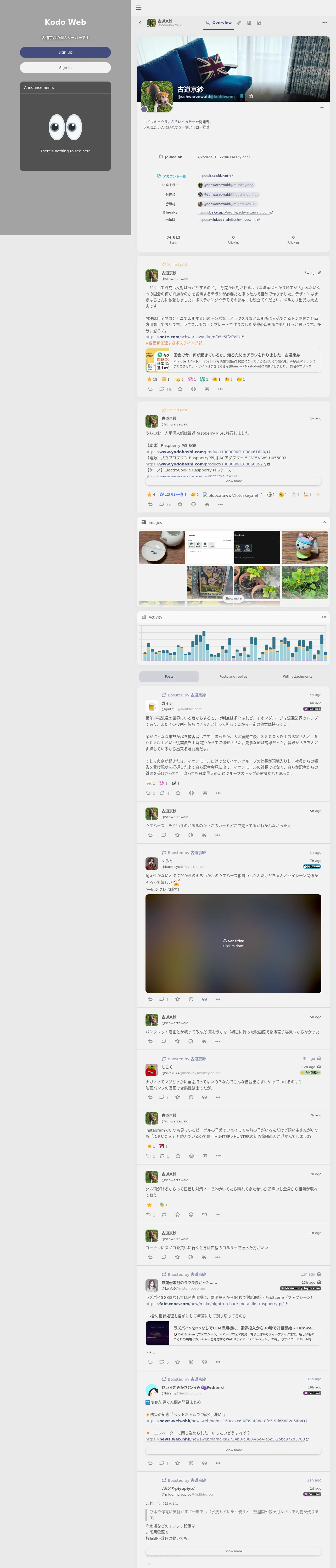This screenshot has width=336, height=1568.
Task: Open more menu on ガイチ's post
Action: click(x=218, y=793)
